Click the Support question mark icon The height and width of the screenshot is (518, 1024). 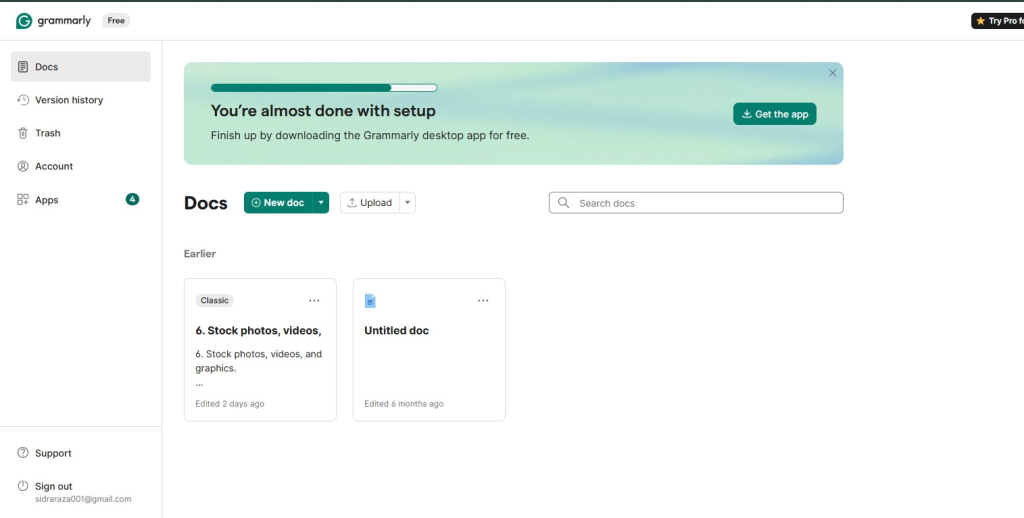click(23, 453)
